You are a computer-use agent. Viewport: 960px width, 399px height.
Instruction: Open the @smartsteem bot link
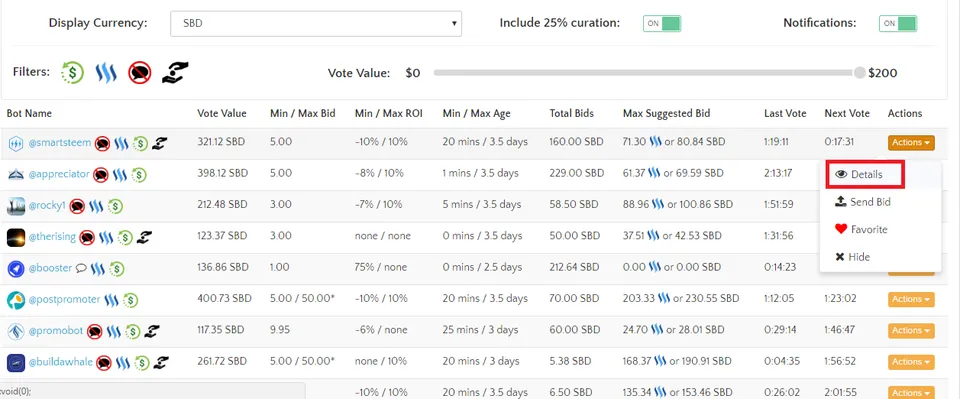pos(59,143)
